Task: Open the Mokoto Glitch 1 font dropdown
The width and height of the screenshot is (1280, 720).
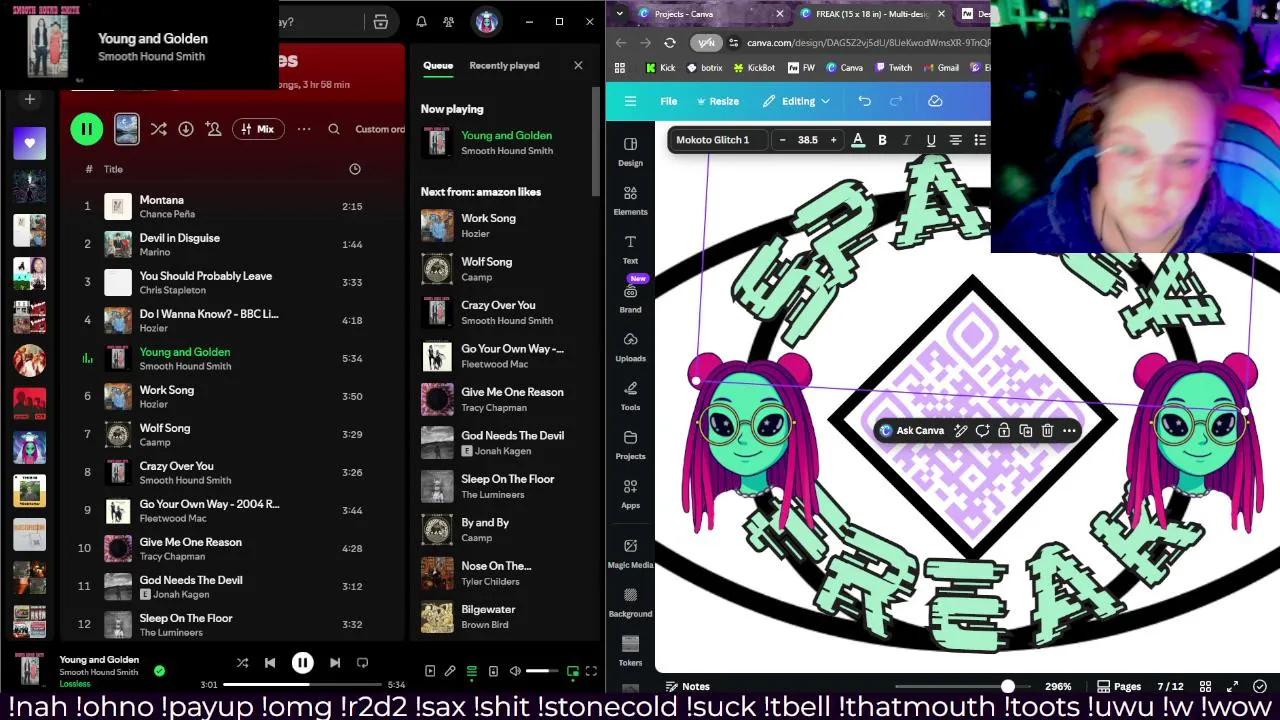Action: point(718,140)
